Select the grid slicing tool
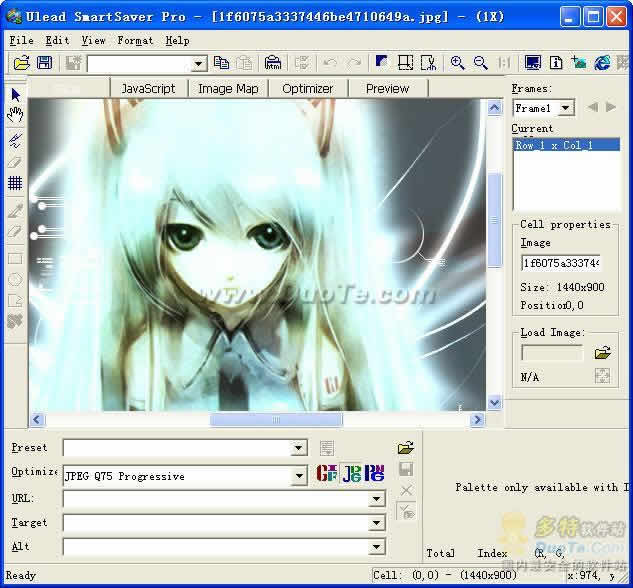 click(15, 183)
